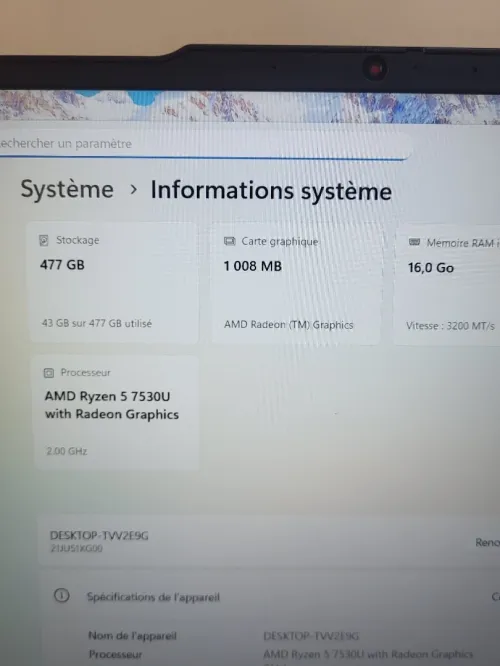This screenshot has width=500, height=666.
Task: Click the 16,0 Go RAM value
Action: (431, 268)
